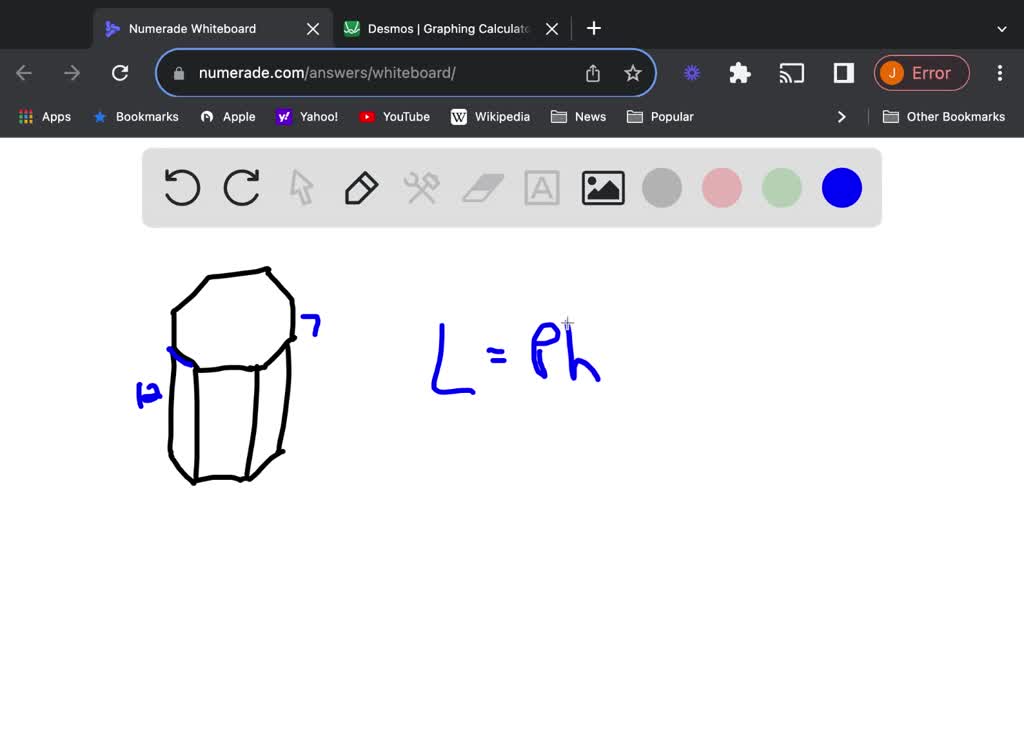Image resolution: width=1024 pixels, height=742 pixels.
Task: Click the Undo icon on the whiteboard toolbar
Action: (x=181, y=187)
